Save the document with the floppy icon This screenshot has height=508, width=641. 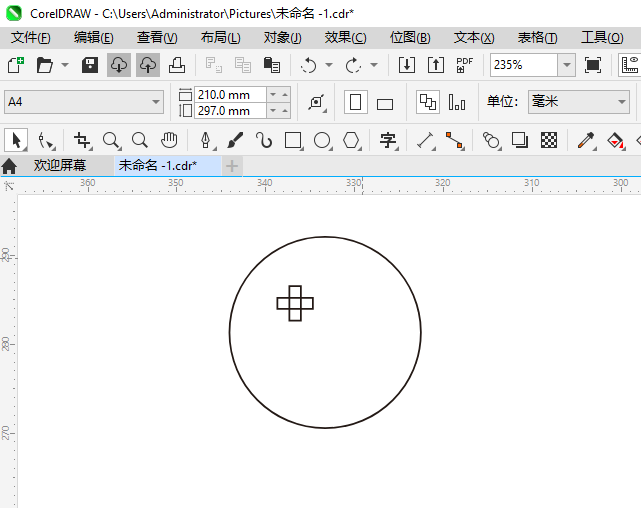coord(90,65)
